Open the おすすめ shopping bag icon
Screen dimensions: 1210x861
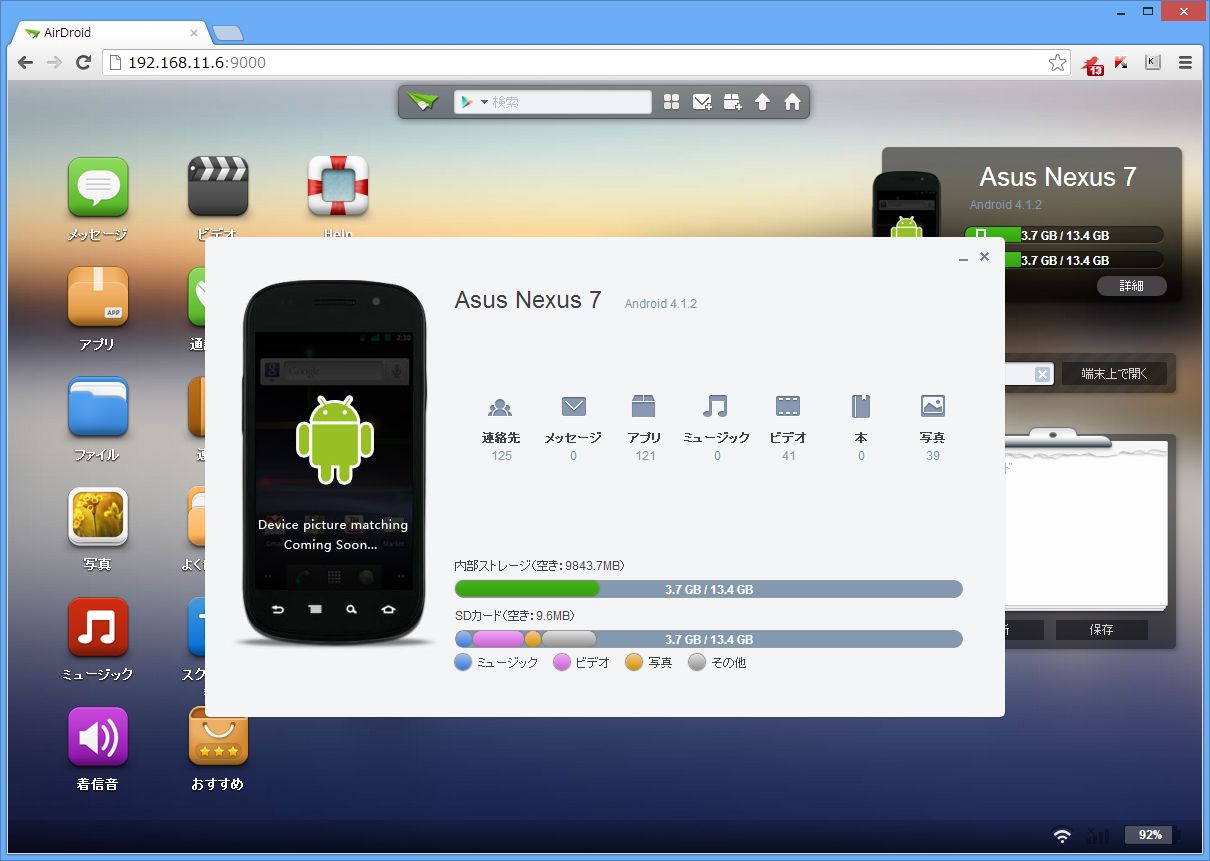coord(218,737)
